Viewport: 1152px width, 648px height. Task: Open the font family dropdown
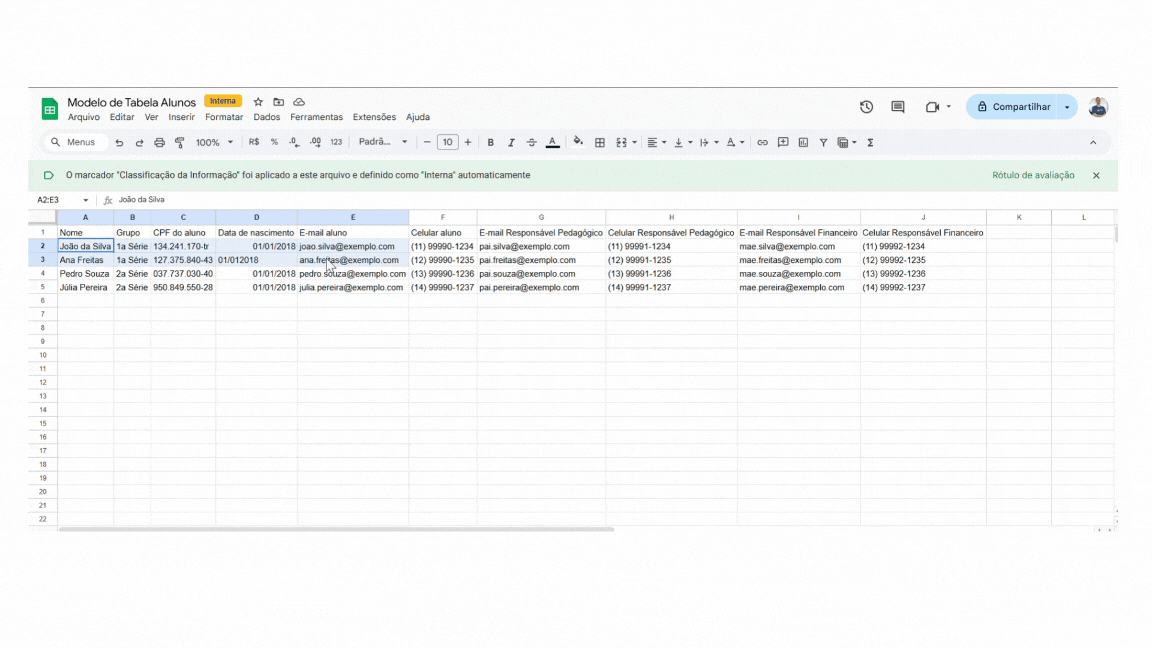pyautogui.click(x=383, y=143)
